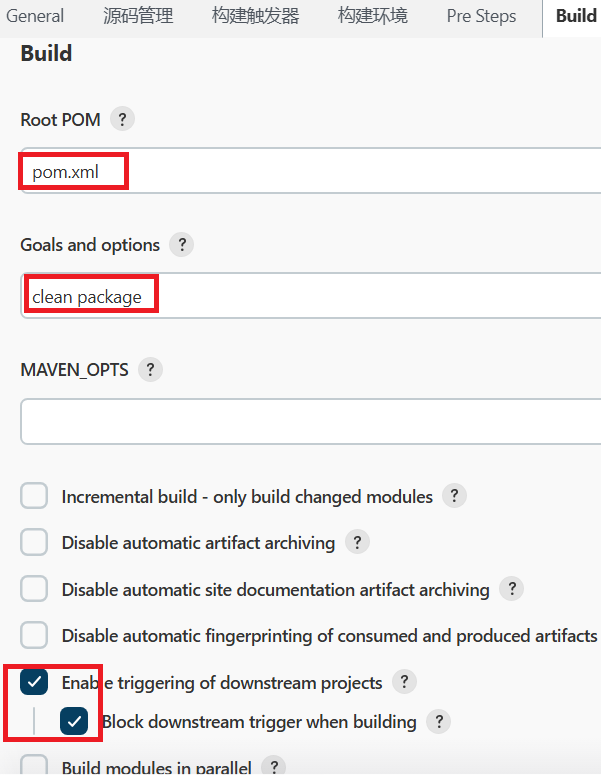Open the Pre Steps tab
The width and height of the screenshot is (601, 775).
coord(481,16)
